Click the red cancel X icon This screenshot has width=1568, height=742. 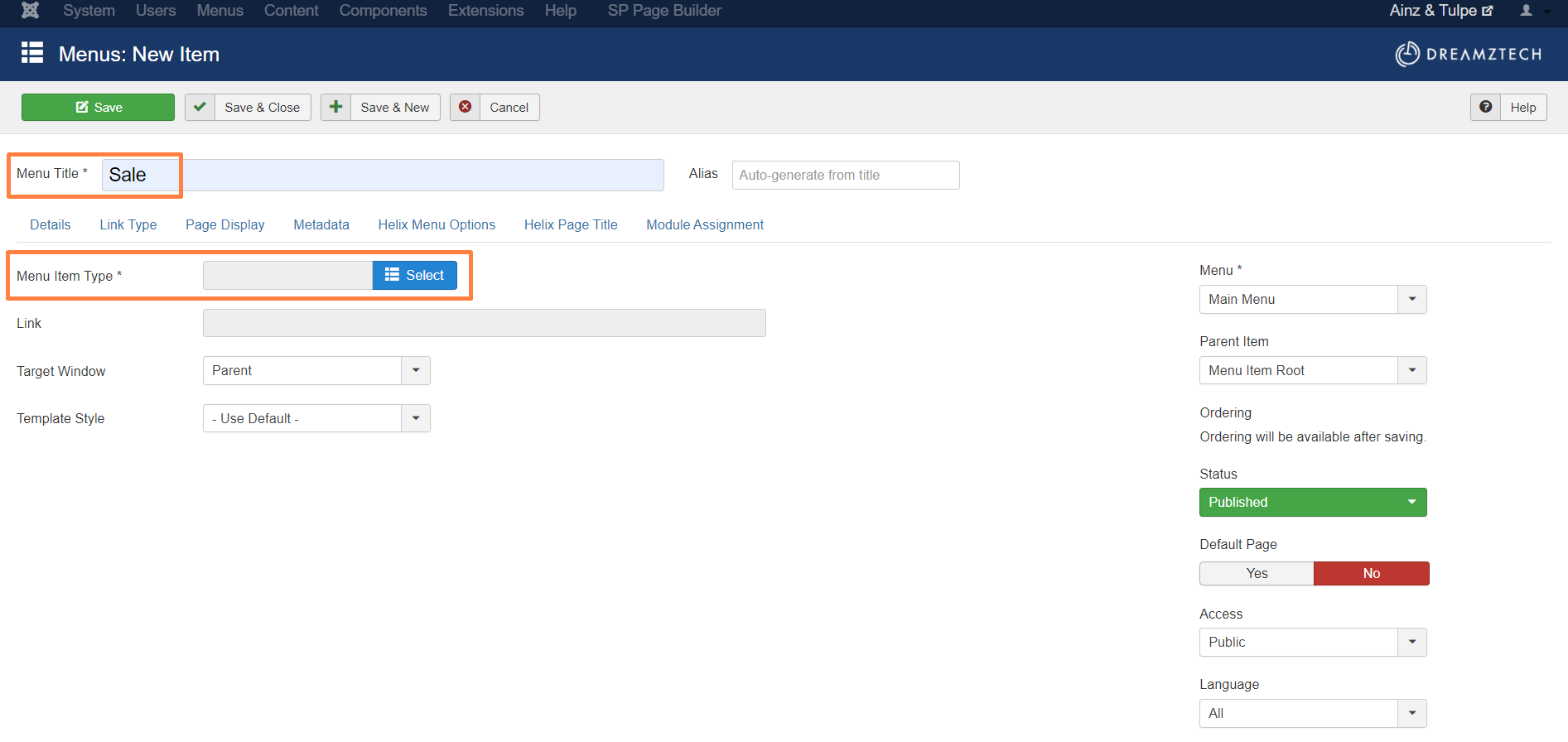pos(465,108)
